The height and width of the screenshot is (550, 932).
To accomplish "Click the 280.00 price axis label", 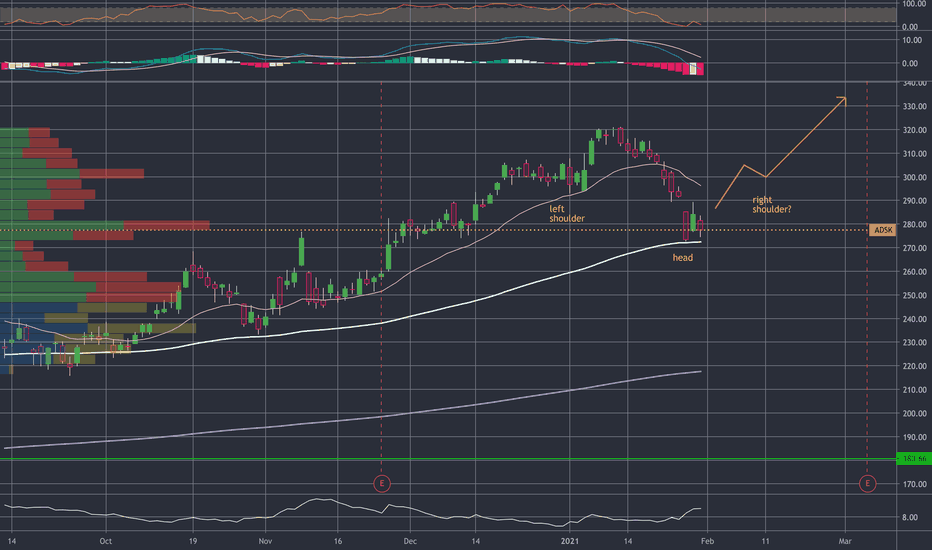I will pyautogui.click(x=914, y=224).
